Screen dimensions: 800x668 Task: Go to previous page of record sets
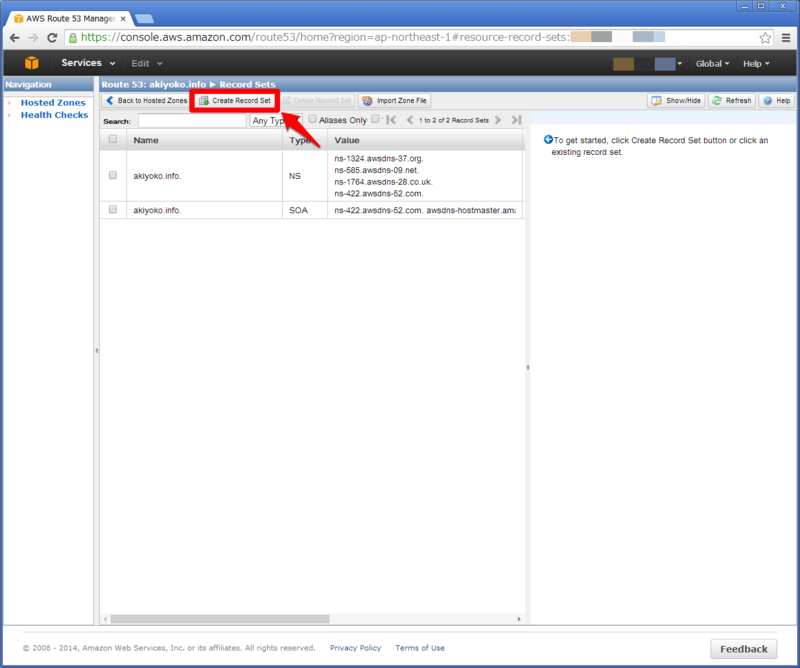pos(409,120)
